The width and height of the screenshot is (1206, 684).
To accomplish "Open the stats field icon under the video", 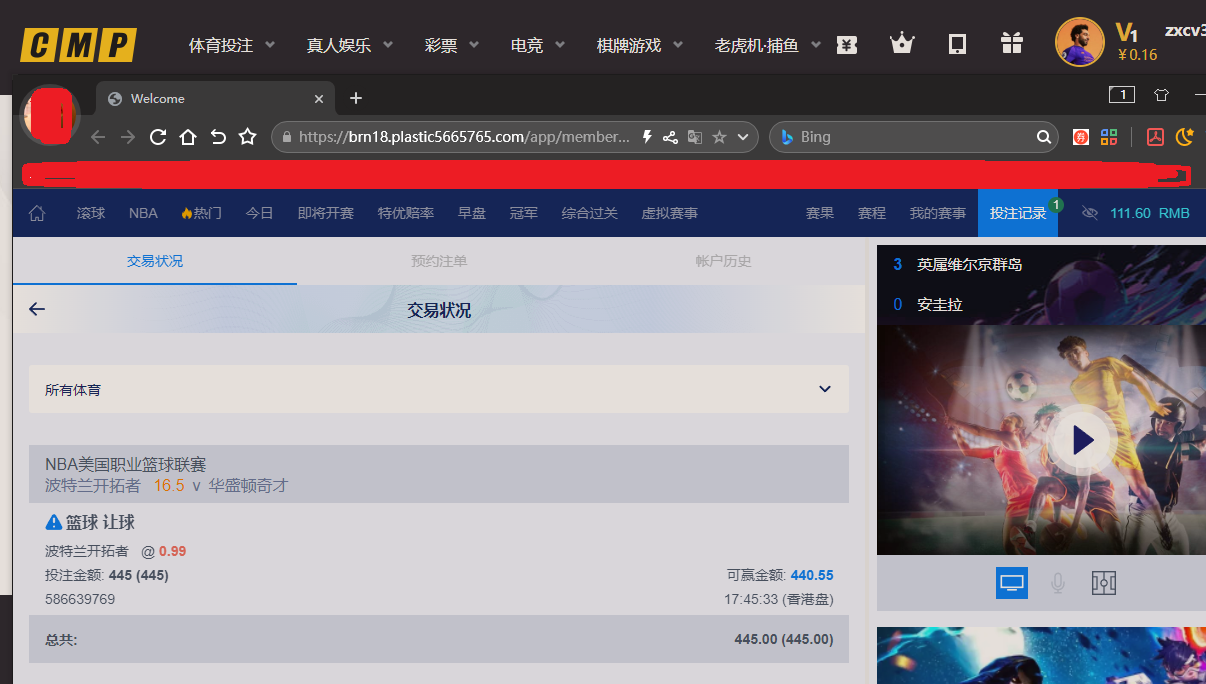I will coord(1103,583).
